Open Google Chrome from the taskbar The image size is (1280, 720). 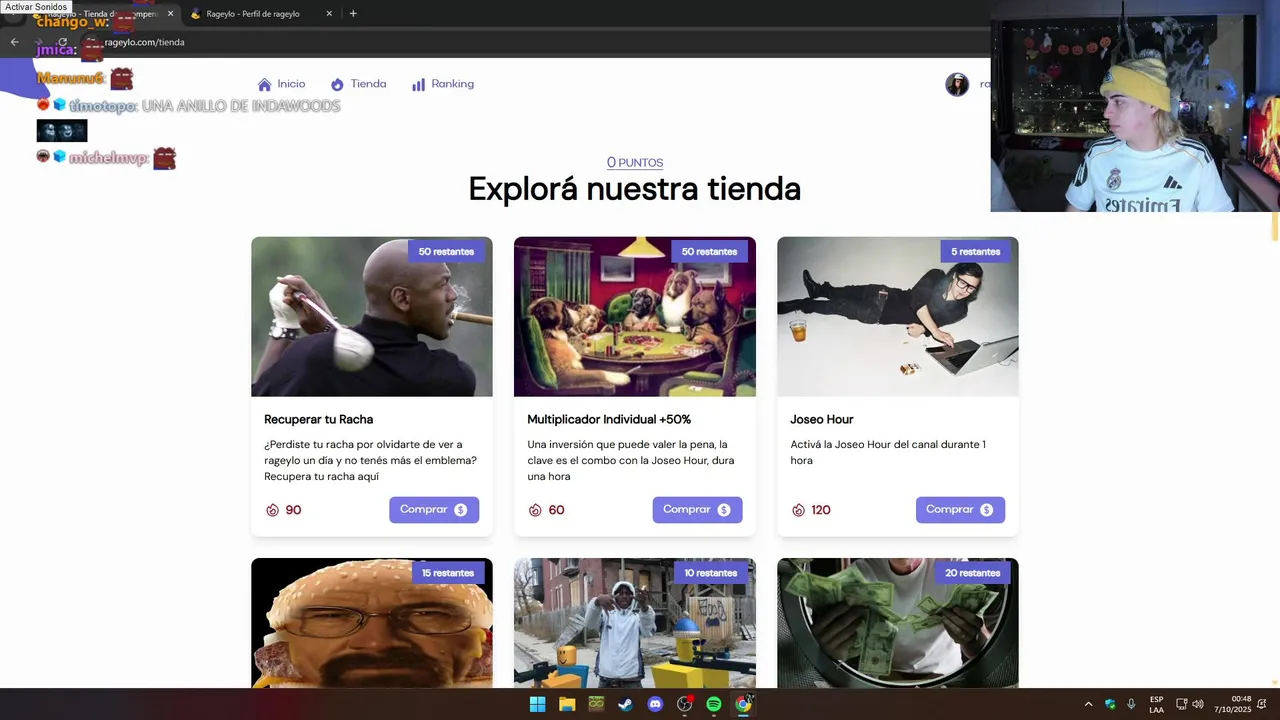tap(743, 704)
